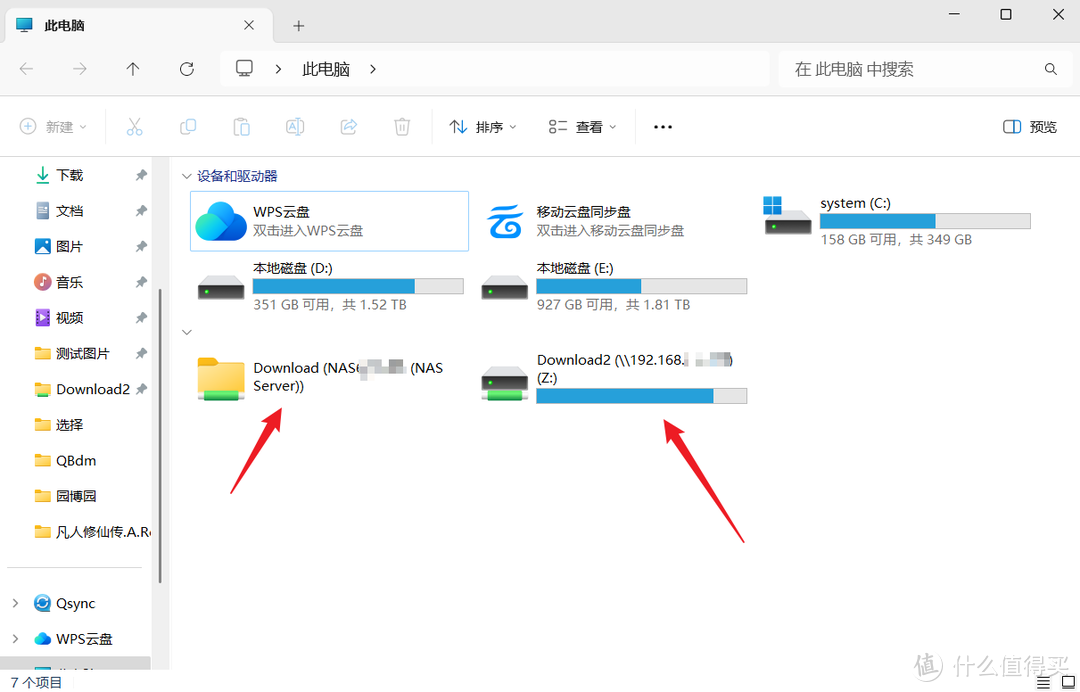Unpin 文档 using its pin icon
The width and height of the screenshot is (1080, 692).
[x=141, y=211]
